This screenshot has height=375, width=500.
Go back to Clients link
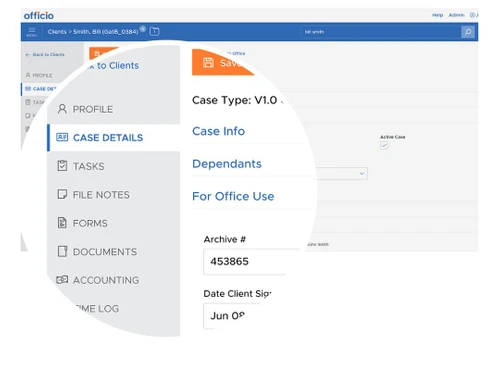click(x=45, y=54)
